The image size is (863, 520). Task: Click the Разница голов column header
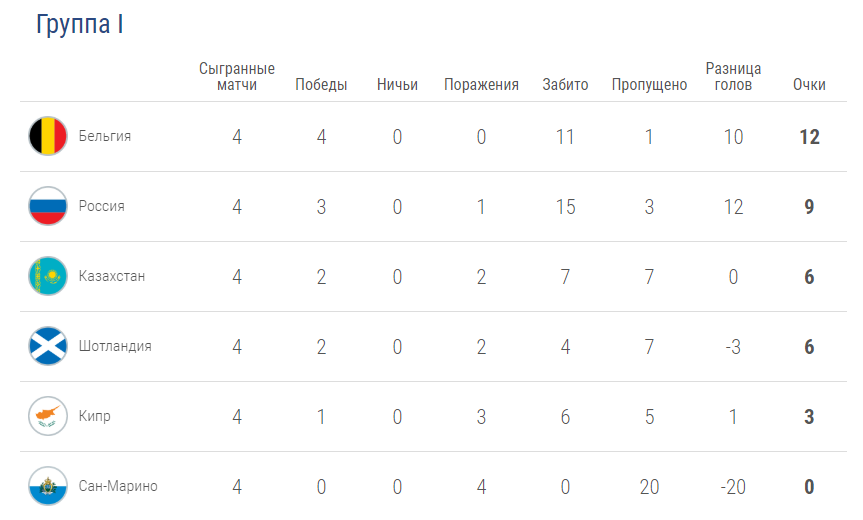(x=733, y=76)
